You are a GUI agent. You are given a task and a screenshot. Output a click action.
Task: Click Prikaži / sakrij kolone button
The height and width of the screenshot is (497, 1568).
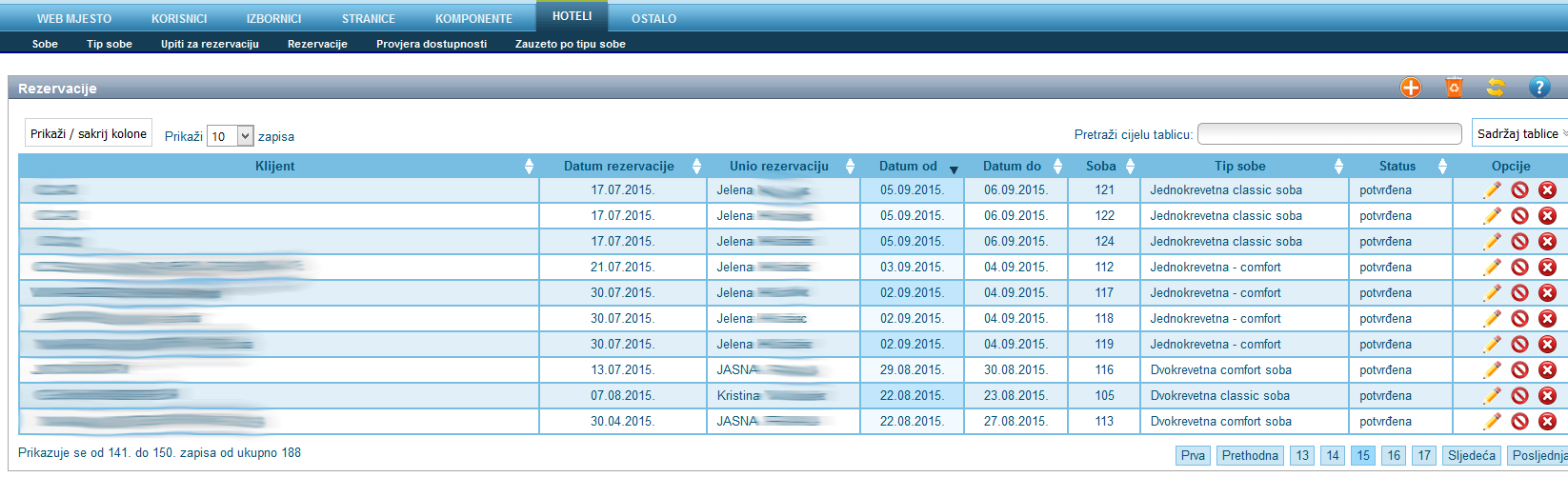click(89, 134)
